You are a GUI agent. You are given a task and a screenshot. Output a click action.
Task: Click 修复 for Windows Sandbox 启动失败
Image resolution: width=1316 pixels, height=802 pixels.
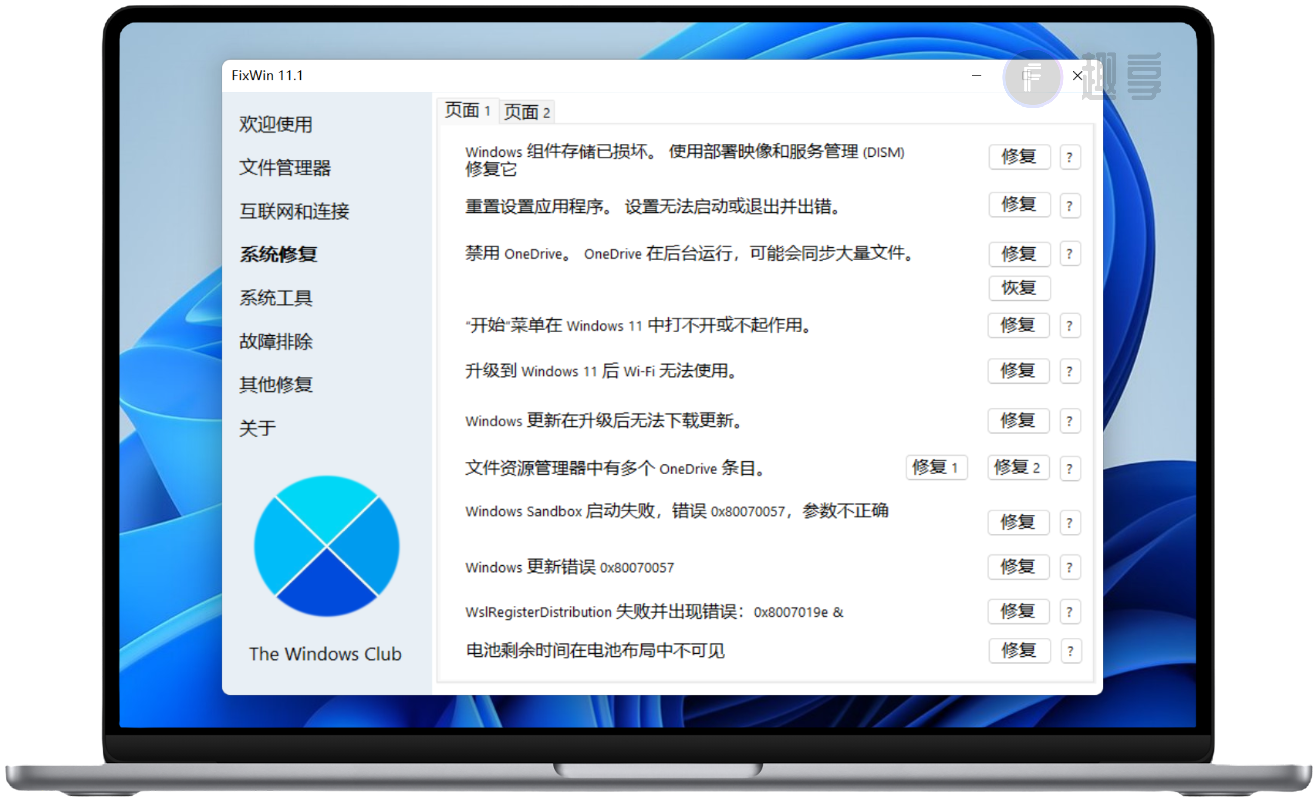pyautogui.click(x=1019, y=522)
